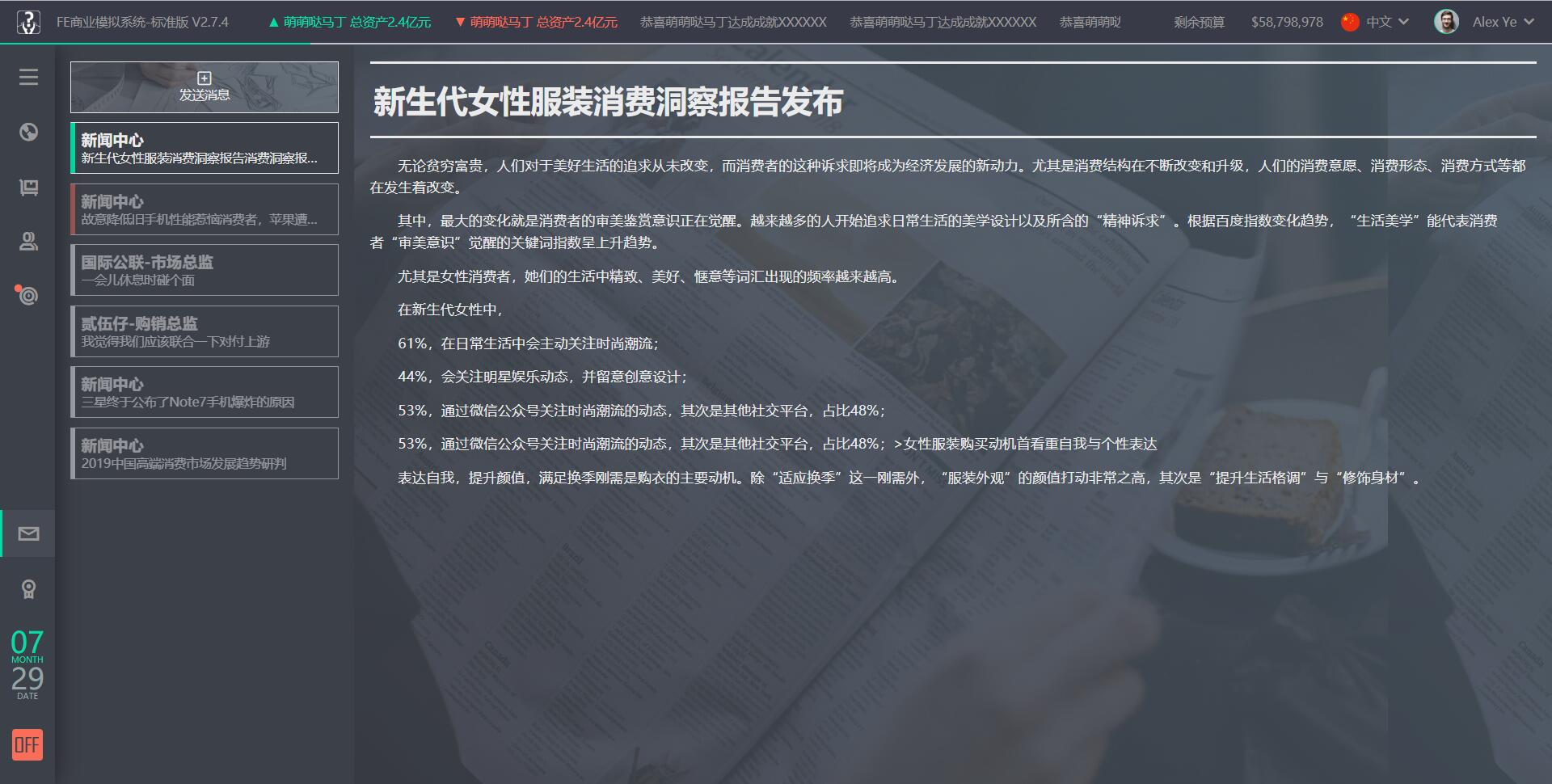This screenshot has width=1552, height=784.
Task: Open the 新生代女性服装消费洞察报告 news message
Action: [x=205, y=148]
